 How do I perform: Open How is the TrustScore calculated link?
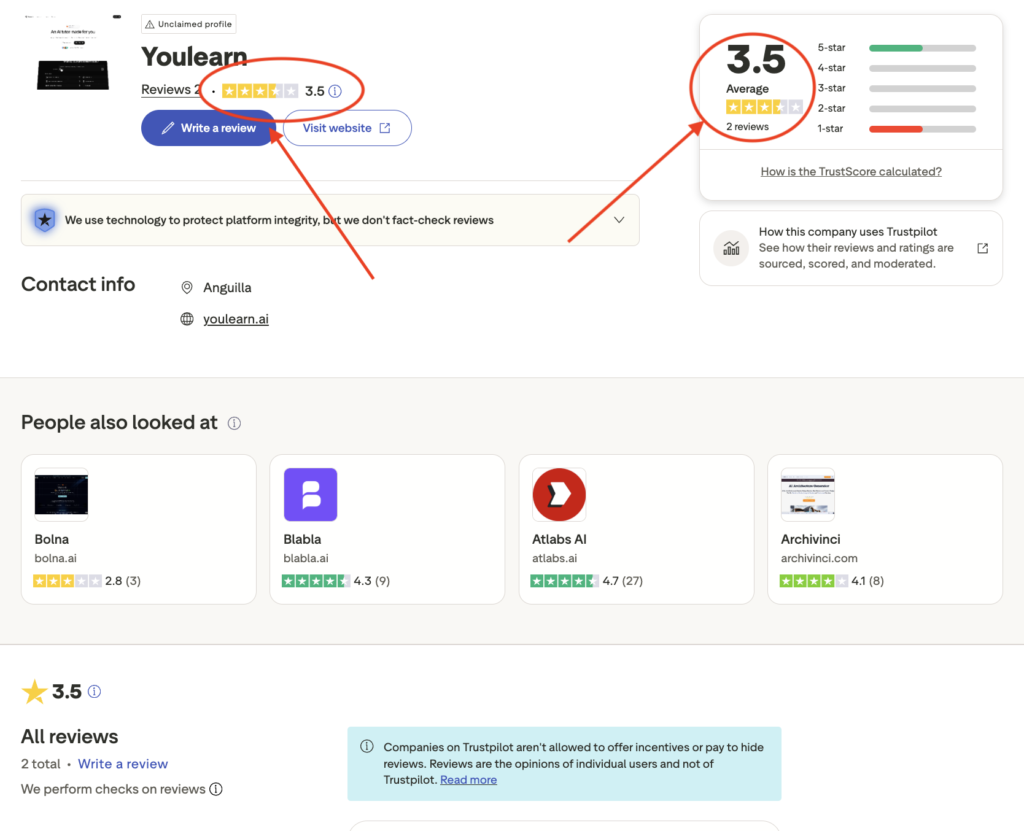(x=851, y=171)
